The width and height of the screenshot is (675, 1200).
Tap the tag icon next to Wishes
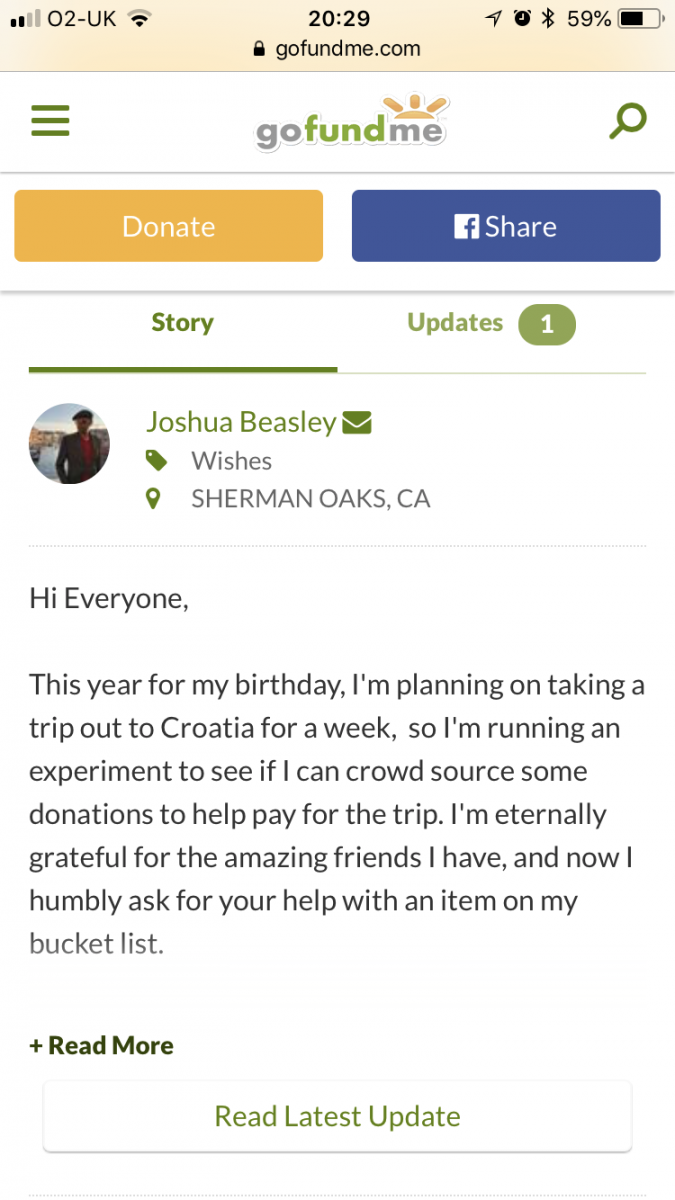156,460
